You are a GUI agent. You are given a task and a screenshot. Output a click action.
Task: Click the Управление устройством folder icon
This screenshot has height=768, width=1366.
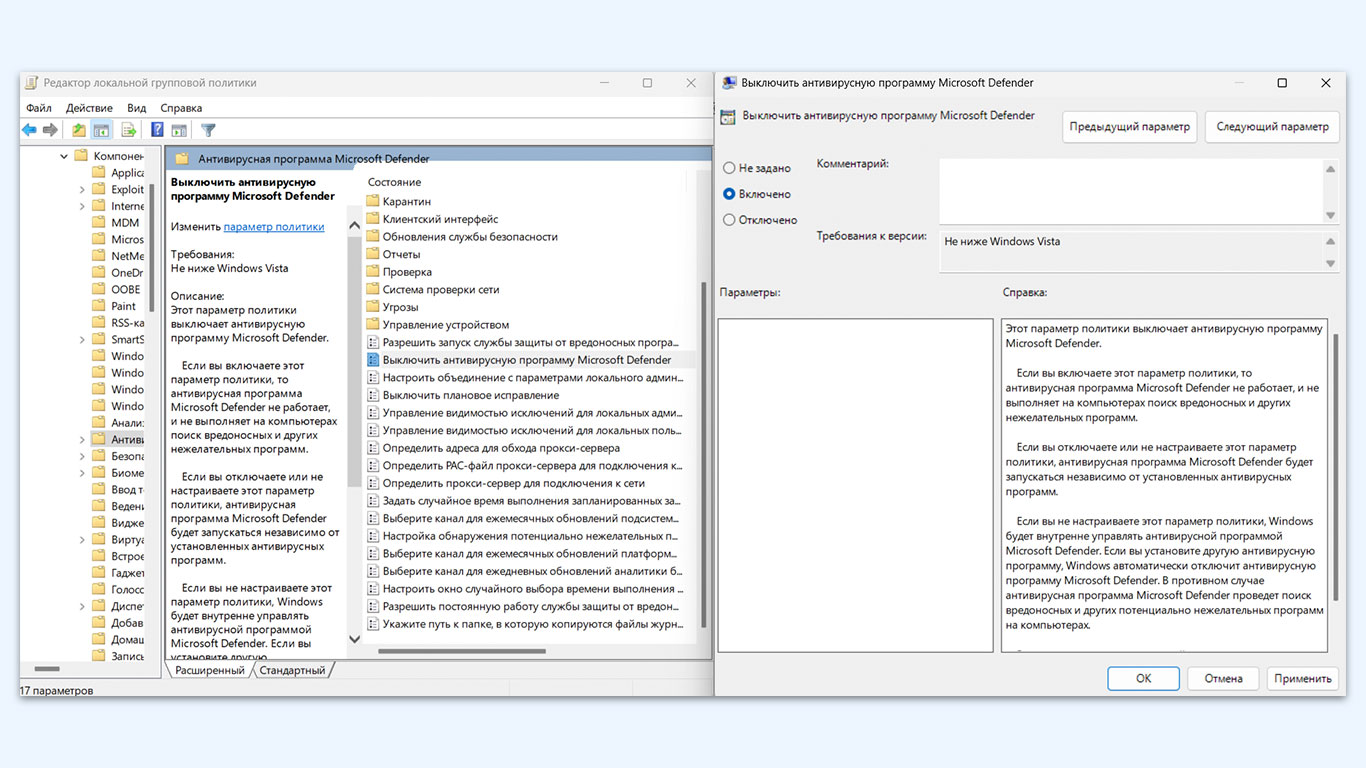[373, 325]
